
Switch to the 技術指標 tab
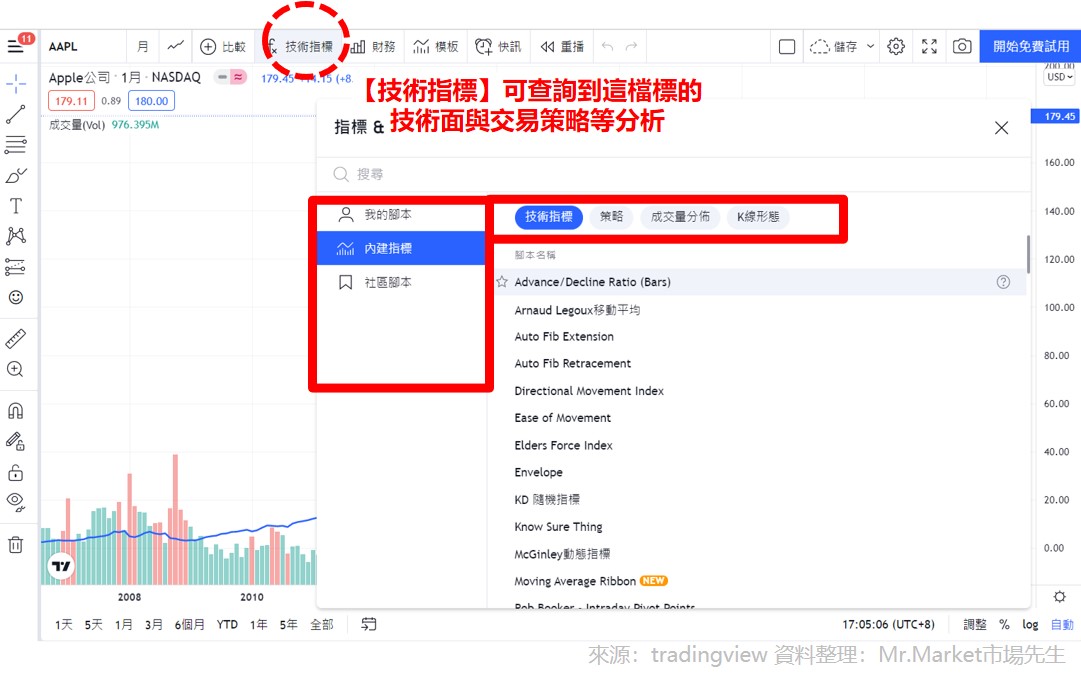tap(549, 217)
